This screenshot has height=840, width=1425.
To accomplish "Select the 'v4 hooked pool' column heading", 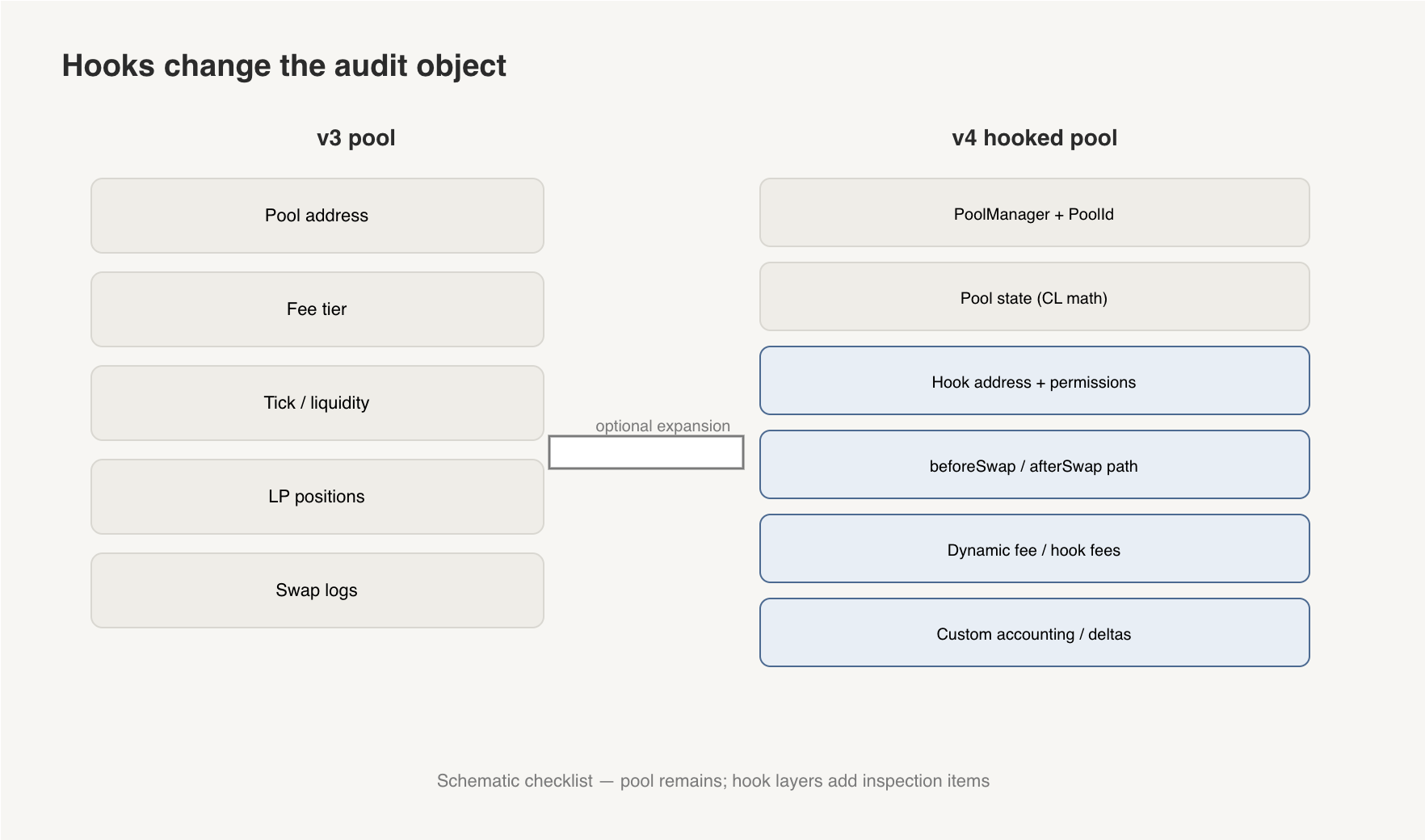I will pyautogui.click(x=1035, y=138).
